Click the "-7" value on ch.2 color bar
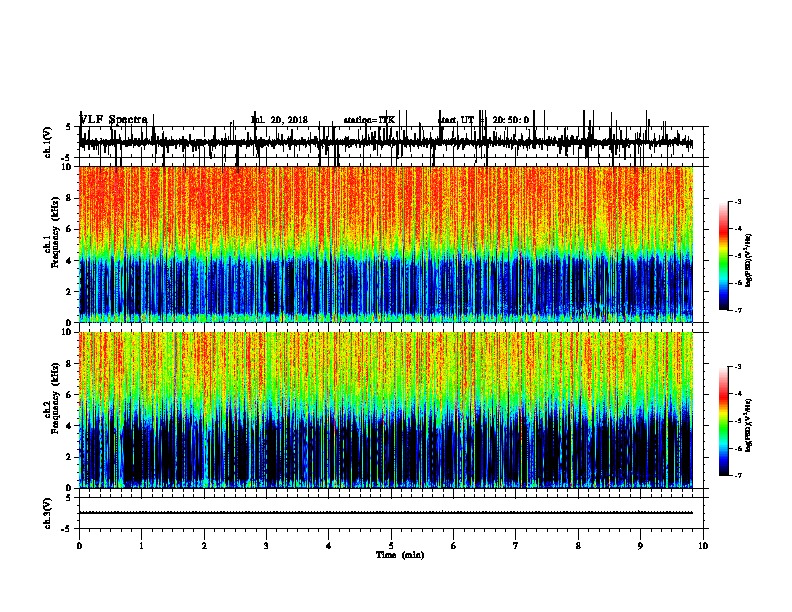 tap(738, 475)
